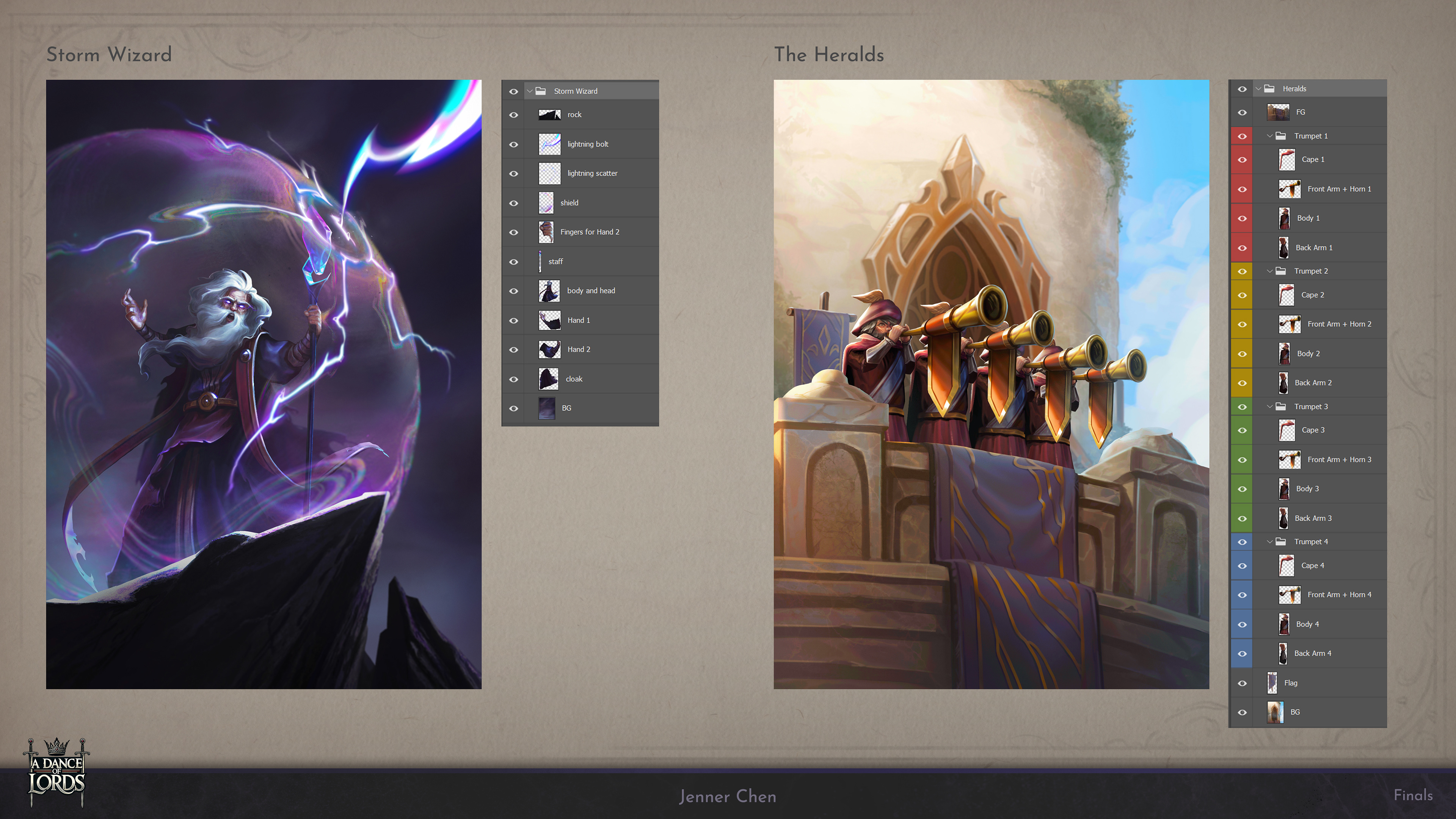The image size is (1456, 819).
Task: Collapse the Storm Wizard group chevron
Action: [530, 91]
